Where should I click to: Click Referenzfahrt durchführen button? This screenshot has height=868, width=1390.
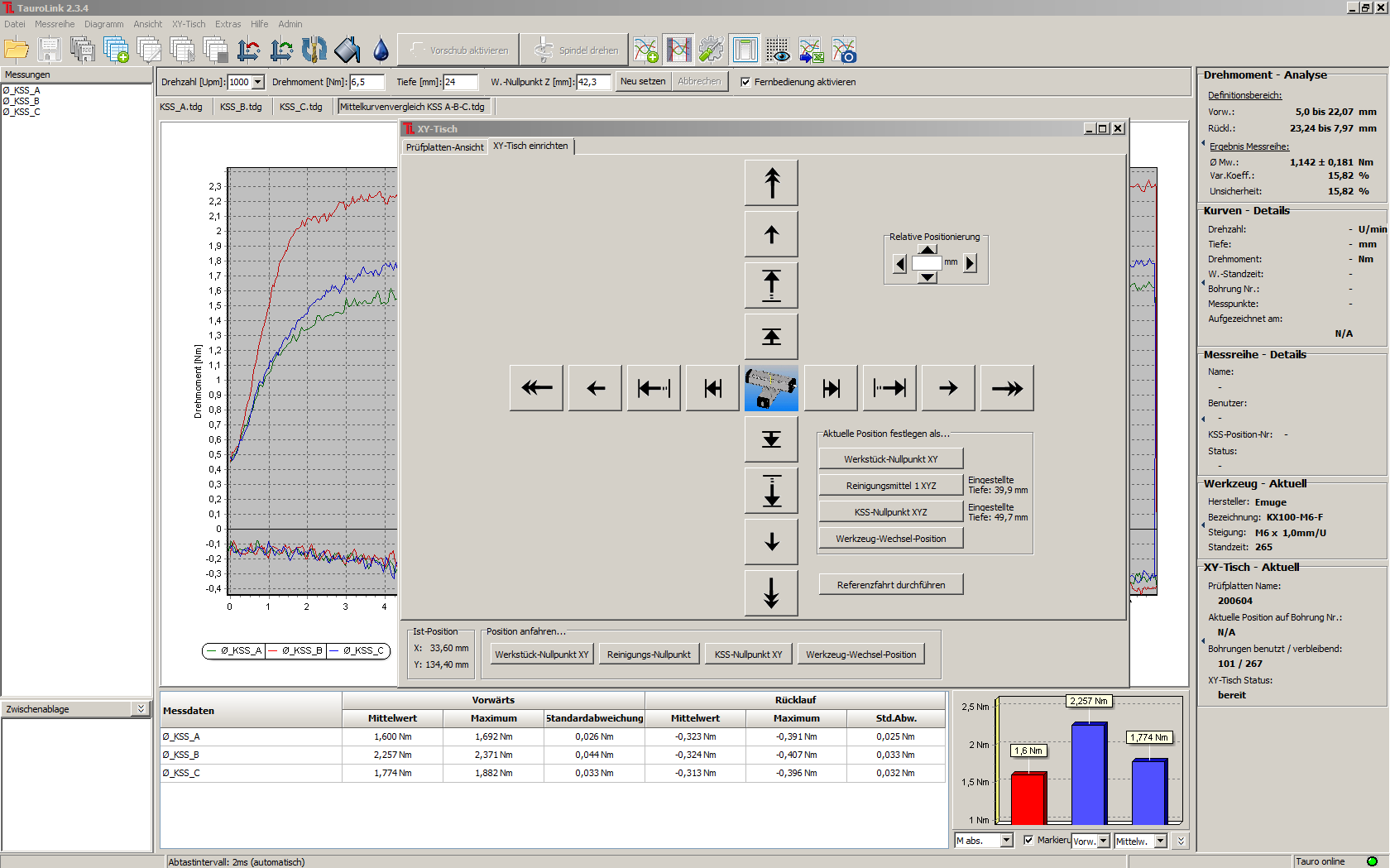891,584
